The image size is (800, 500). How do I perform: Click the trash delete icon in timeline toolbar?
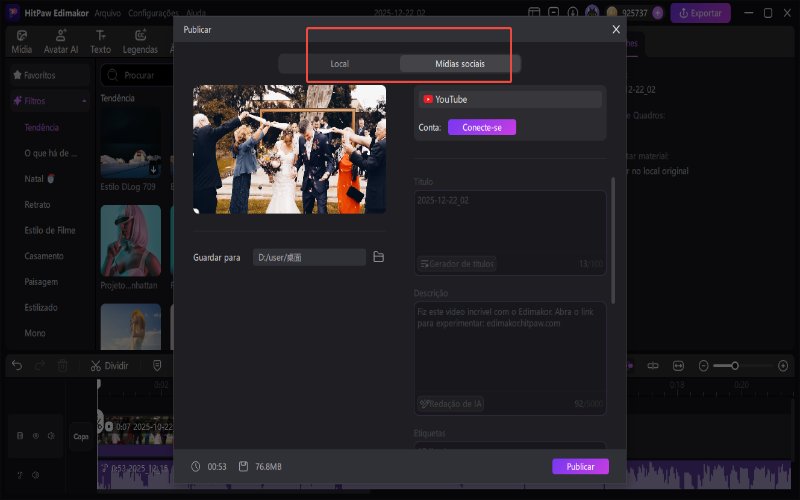pos(62,365)
